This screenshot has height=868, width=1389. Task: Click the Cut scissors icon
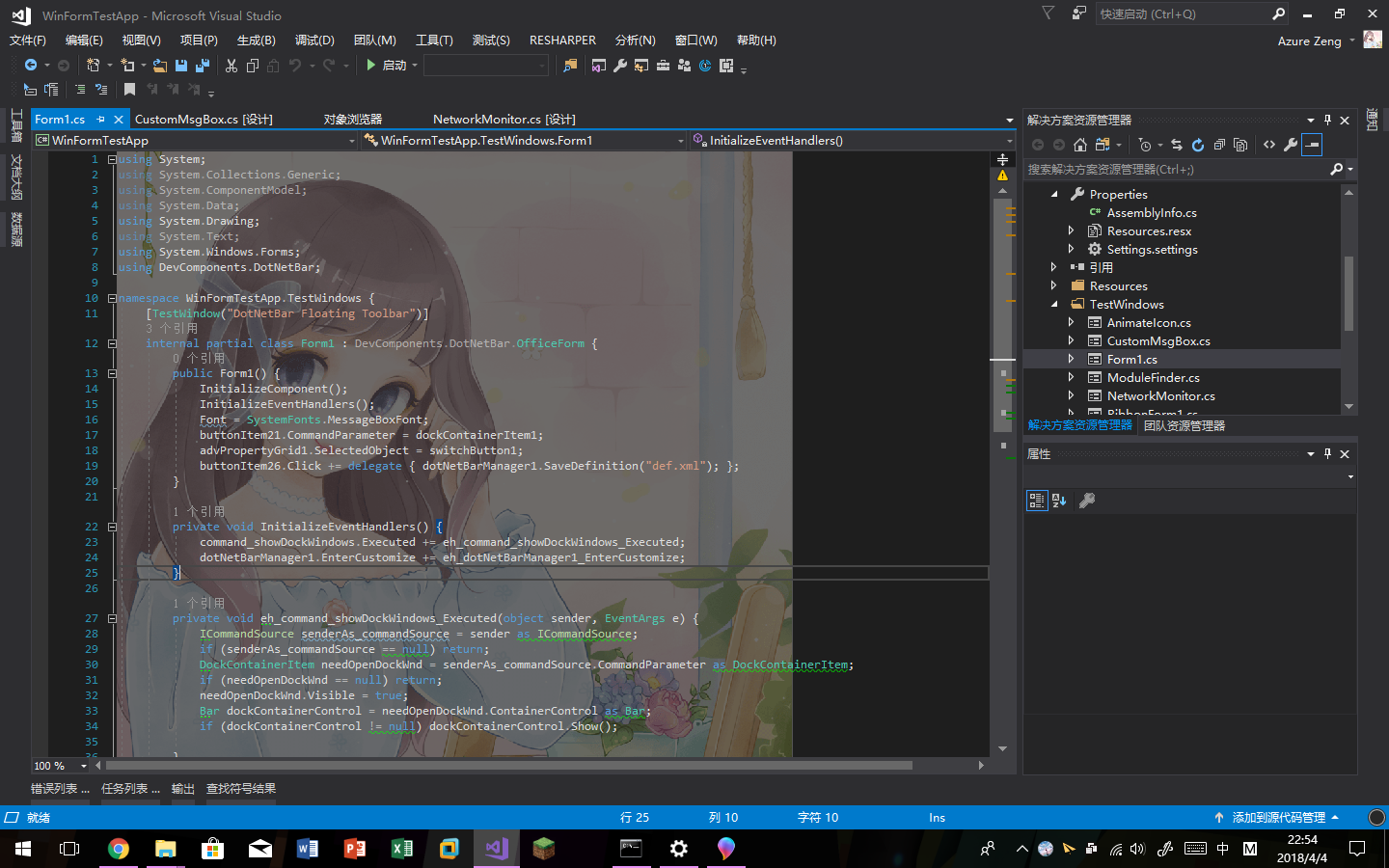pyautogui.click(x=231, y=66)
